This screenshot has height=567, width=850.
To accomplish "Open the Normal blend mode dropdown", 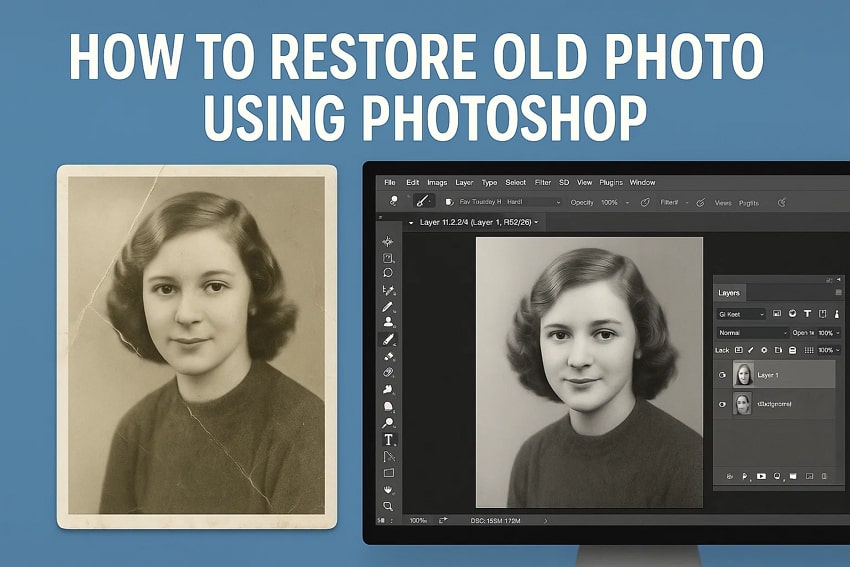I will coord(752,332).
